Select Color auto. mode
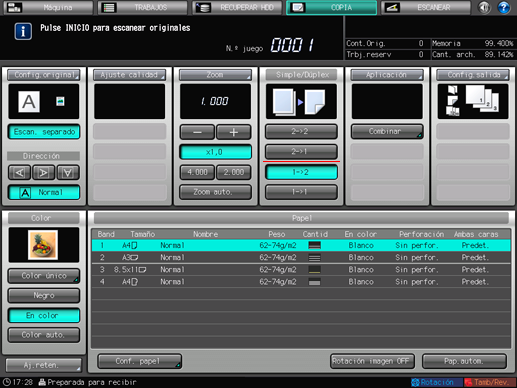 (x=44, y=335)
